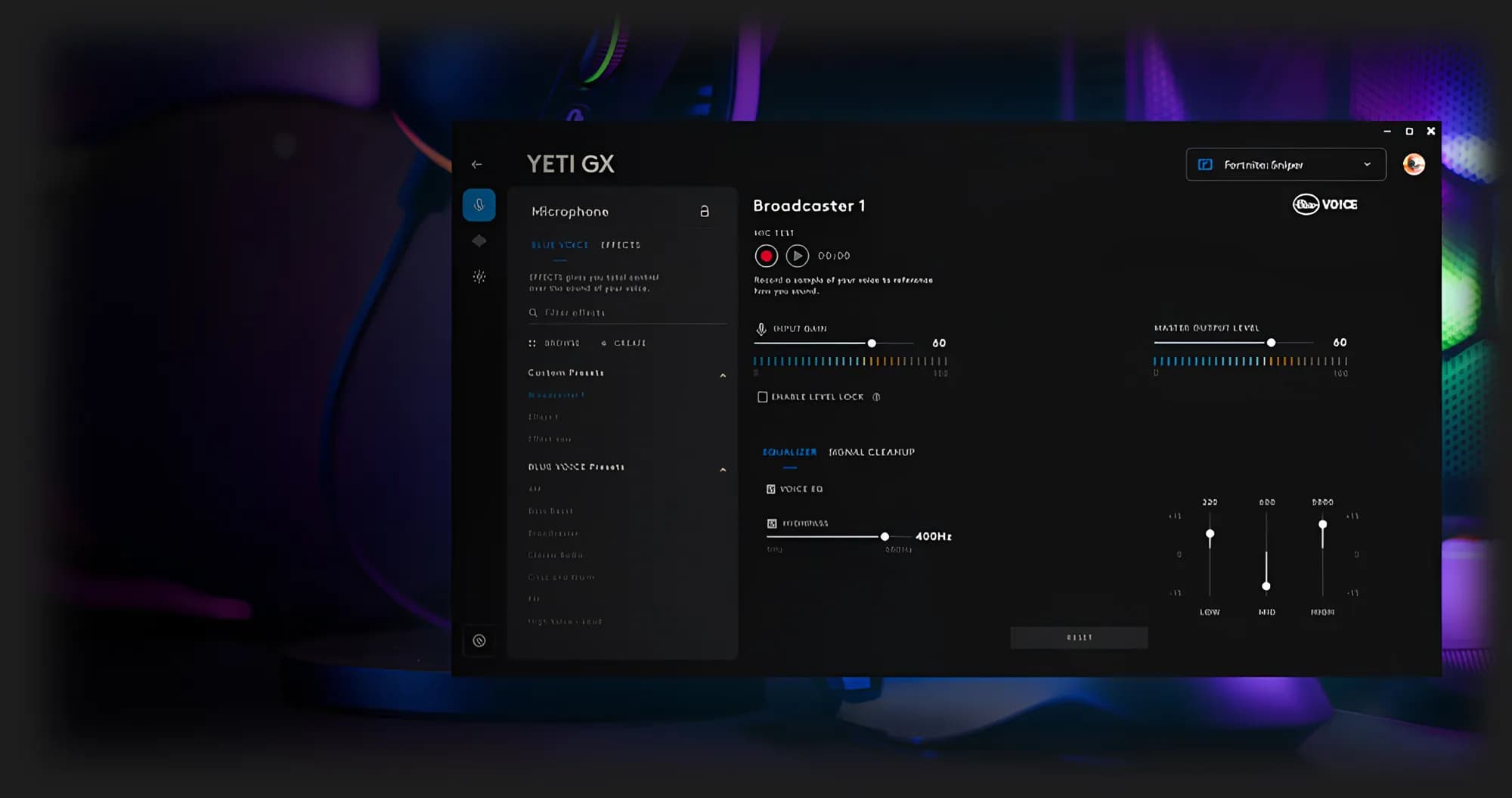Switch to the Effects tab
The image size is (1512, 798).
pyautogui.click(x=621, y=245)
